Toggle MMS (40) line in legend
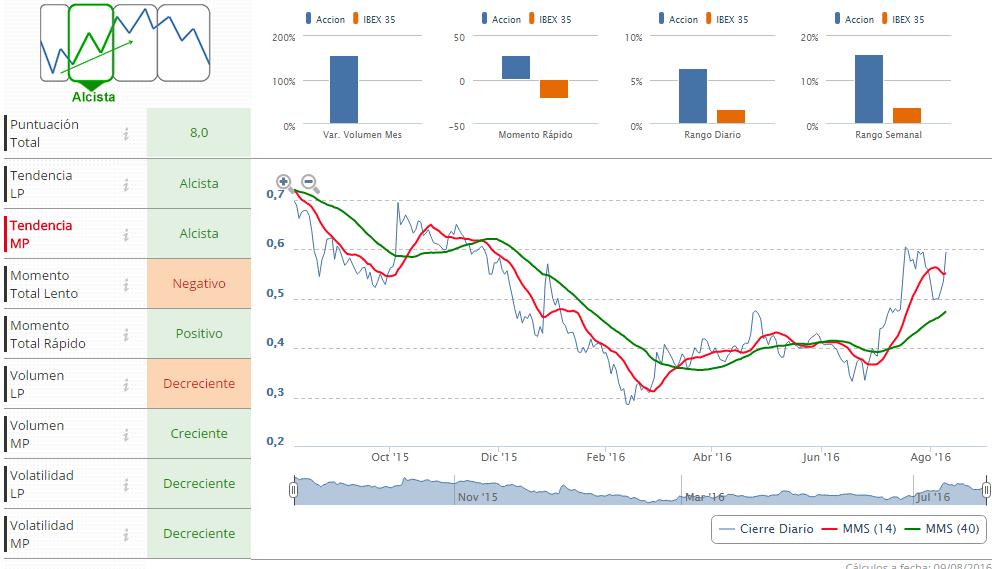Image resolution: width=992 pixels, height=569 pixels. coord(941,529)
